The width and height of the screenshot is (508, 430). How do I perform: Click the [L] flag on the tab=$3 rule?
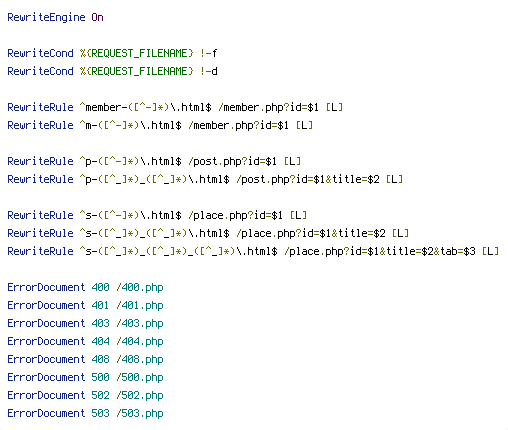(x=490, y=251)
